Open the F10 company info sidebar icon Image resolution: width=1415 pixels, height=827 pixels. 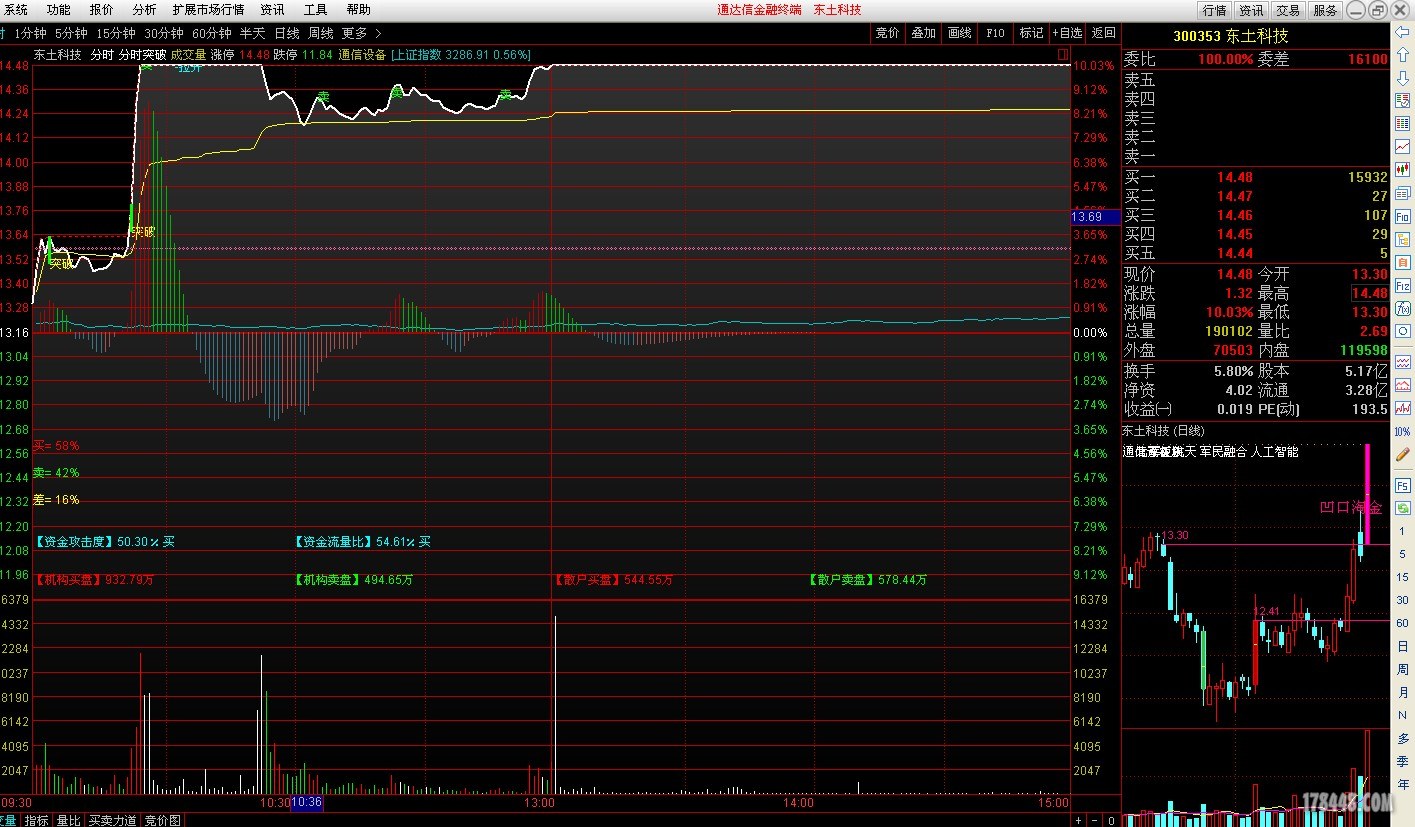1403,214
